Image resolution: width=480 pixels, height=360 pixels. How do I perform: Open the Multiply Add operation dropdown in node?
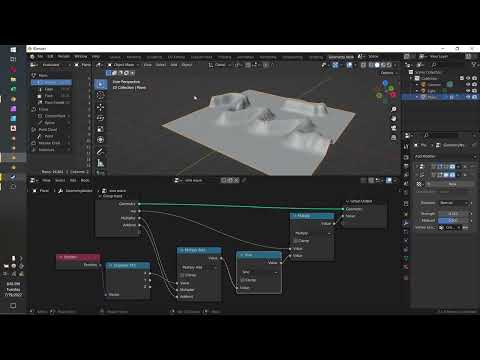click(x=199, y=267)
